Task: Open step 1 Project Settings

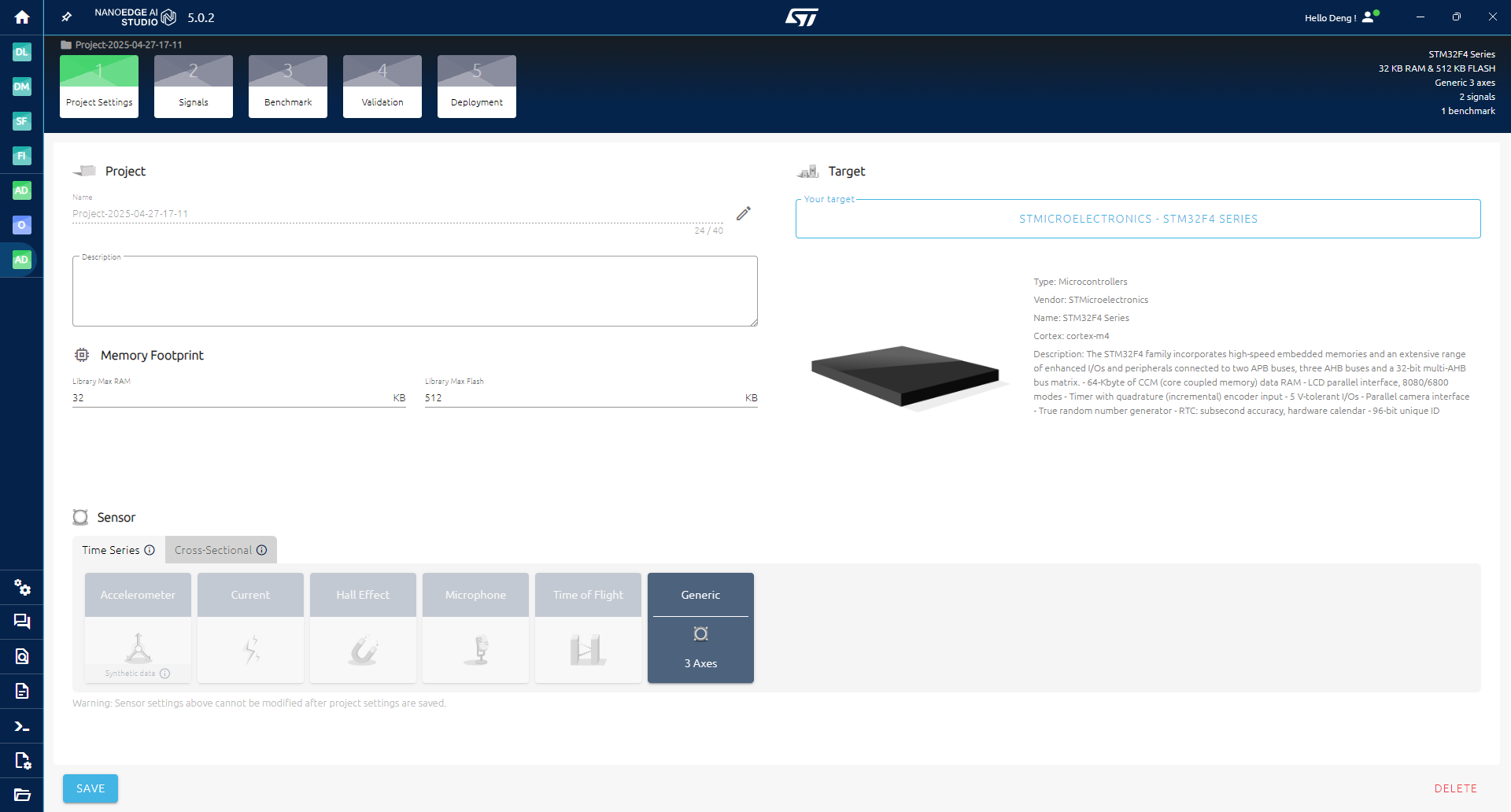Action: pyautogui.click(x=99, y=87)
